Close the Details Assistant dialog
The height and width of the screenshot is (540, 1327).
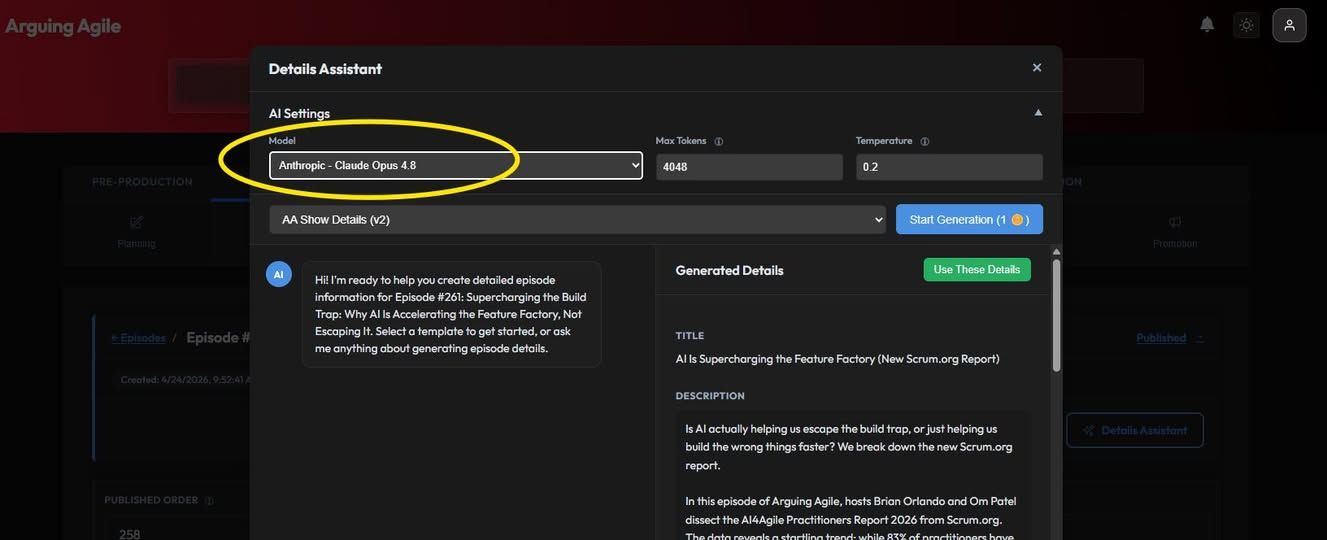tap(1037, 68)
